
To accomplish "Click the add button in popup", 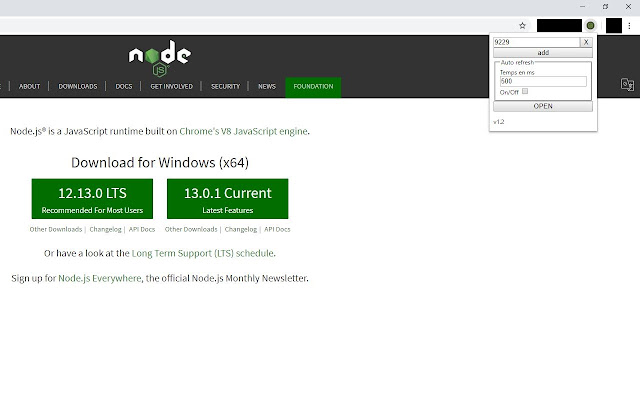I will click(543, 53).
